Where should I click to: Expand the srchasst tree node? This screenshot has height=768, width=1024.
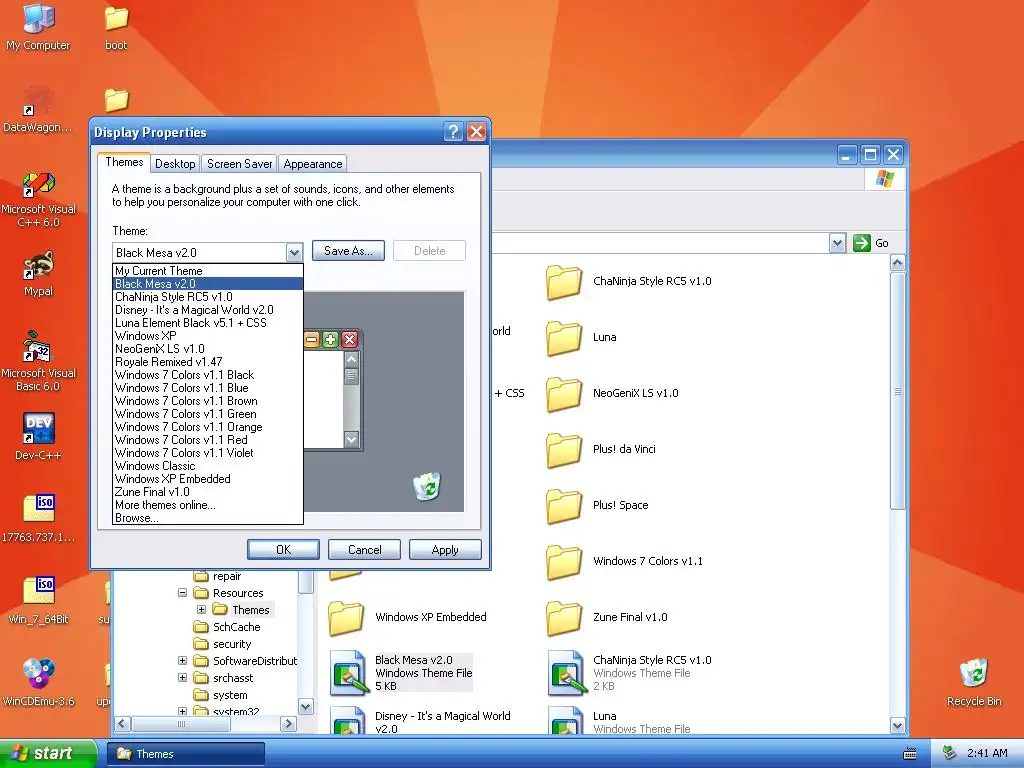click(x=183, y=678)
